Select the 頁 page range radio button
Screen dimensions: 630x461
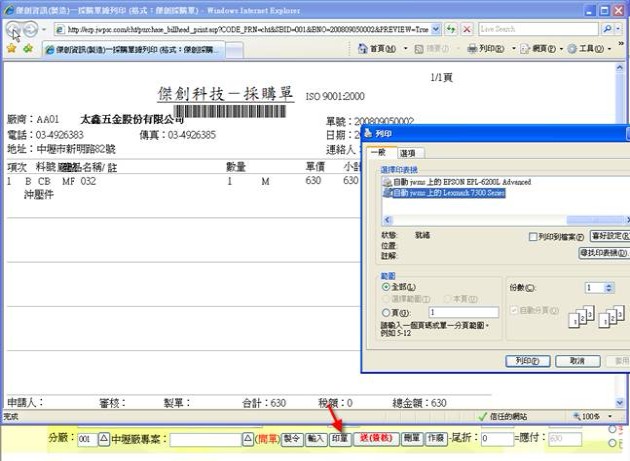(386, 313)
